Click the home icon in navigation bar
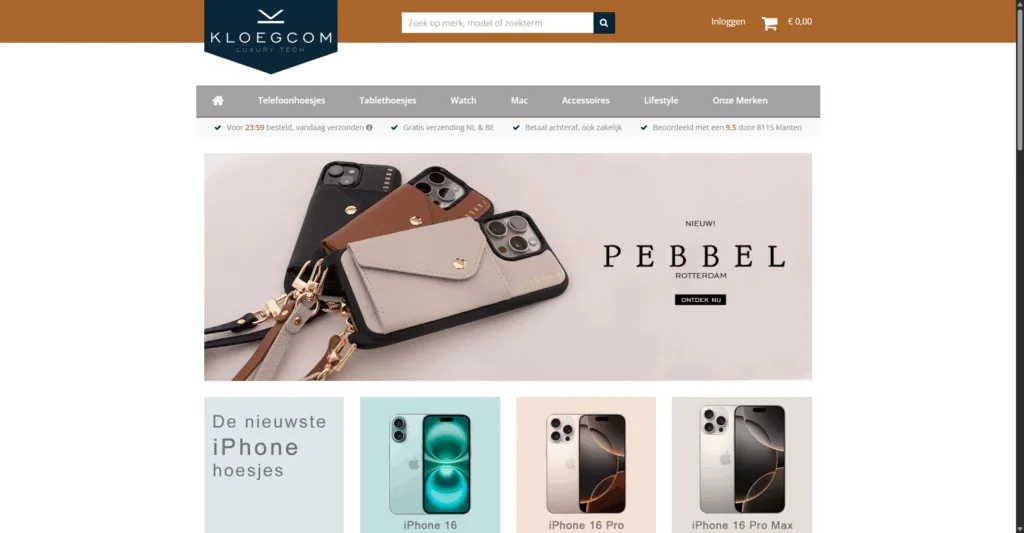Viewport: 1024px width, 533px height. [x=218, y=101]
